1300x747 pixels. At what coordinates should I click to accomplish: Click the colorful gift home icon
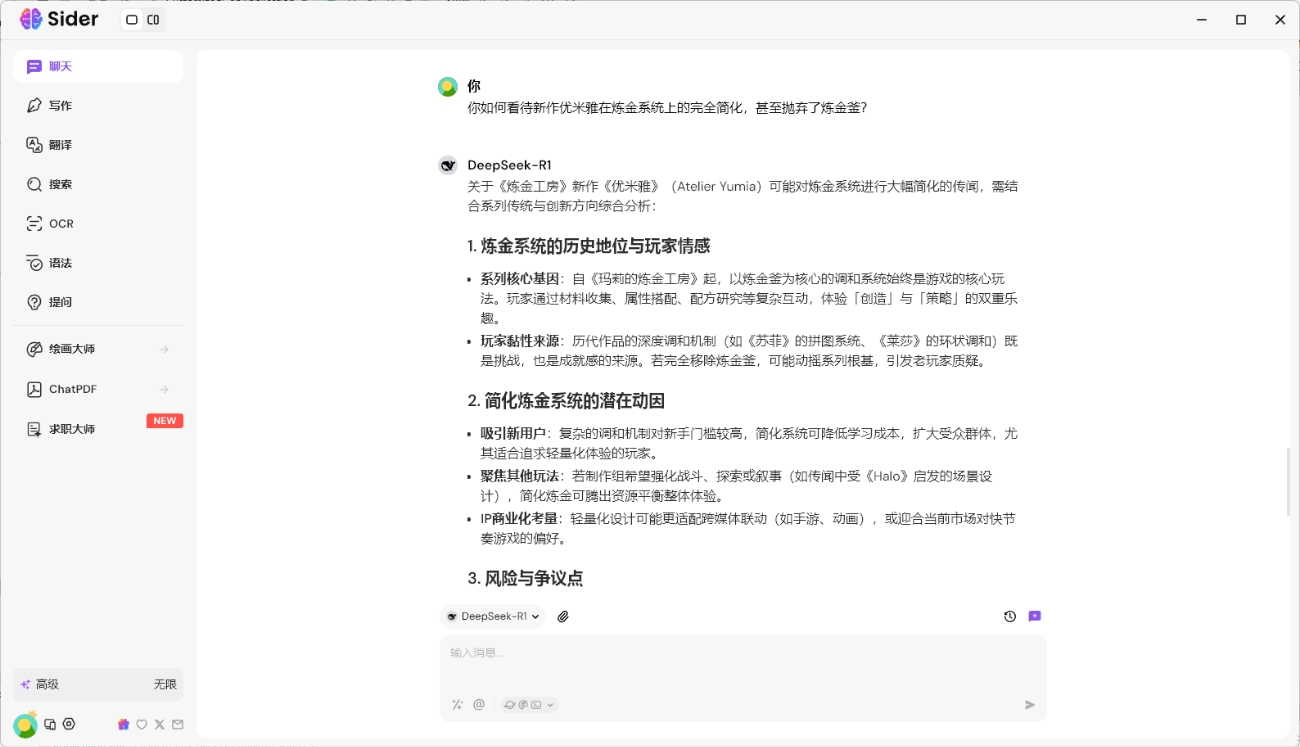(x=124, y=725)
